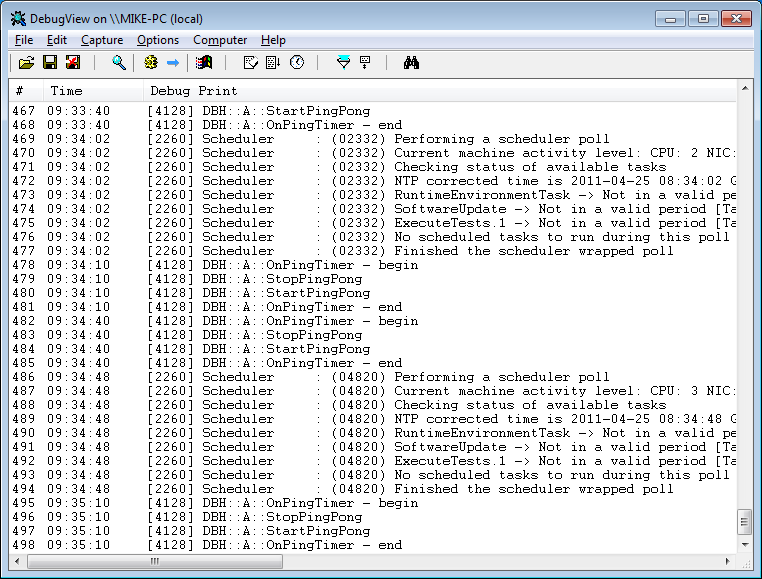The width and height of the screenshot is (762, 579).
Task: Select row 476 No scheduled tasks entry
Action: (372, 237)
